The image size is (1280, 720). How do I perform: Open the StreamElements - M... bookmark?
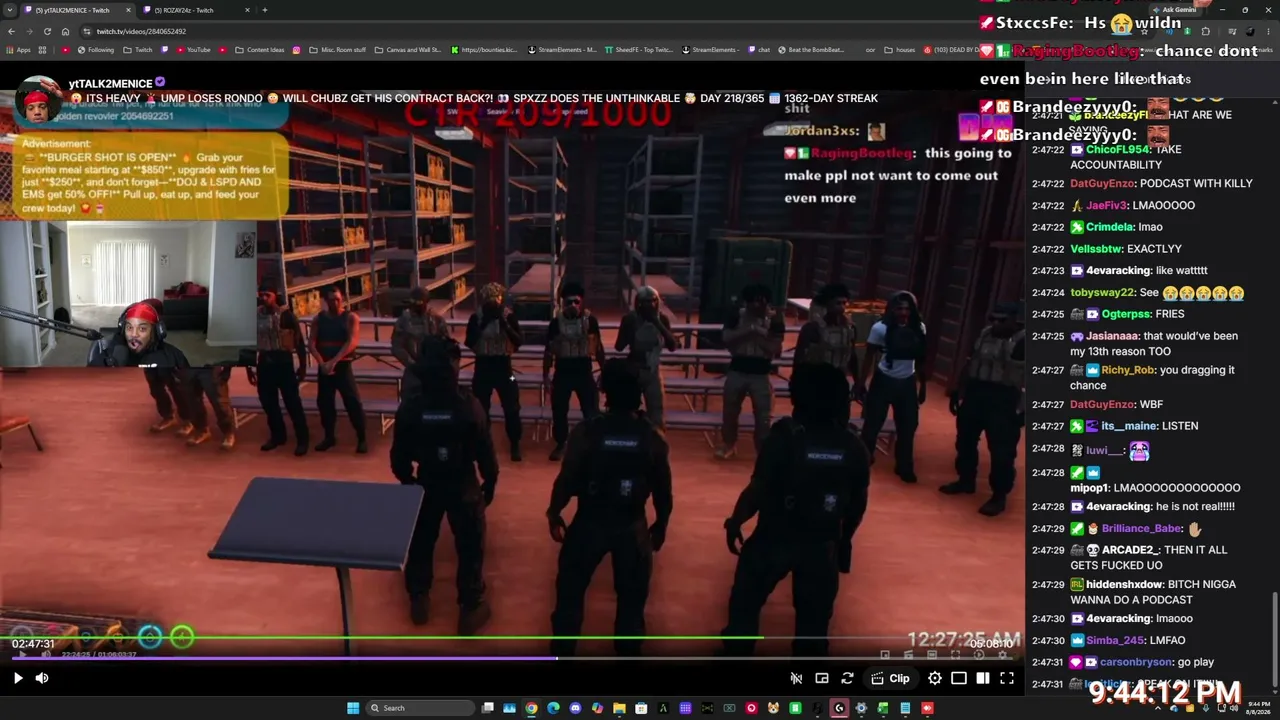561,50
